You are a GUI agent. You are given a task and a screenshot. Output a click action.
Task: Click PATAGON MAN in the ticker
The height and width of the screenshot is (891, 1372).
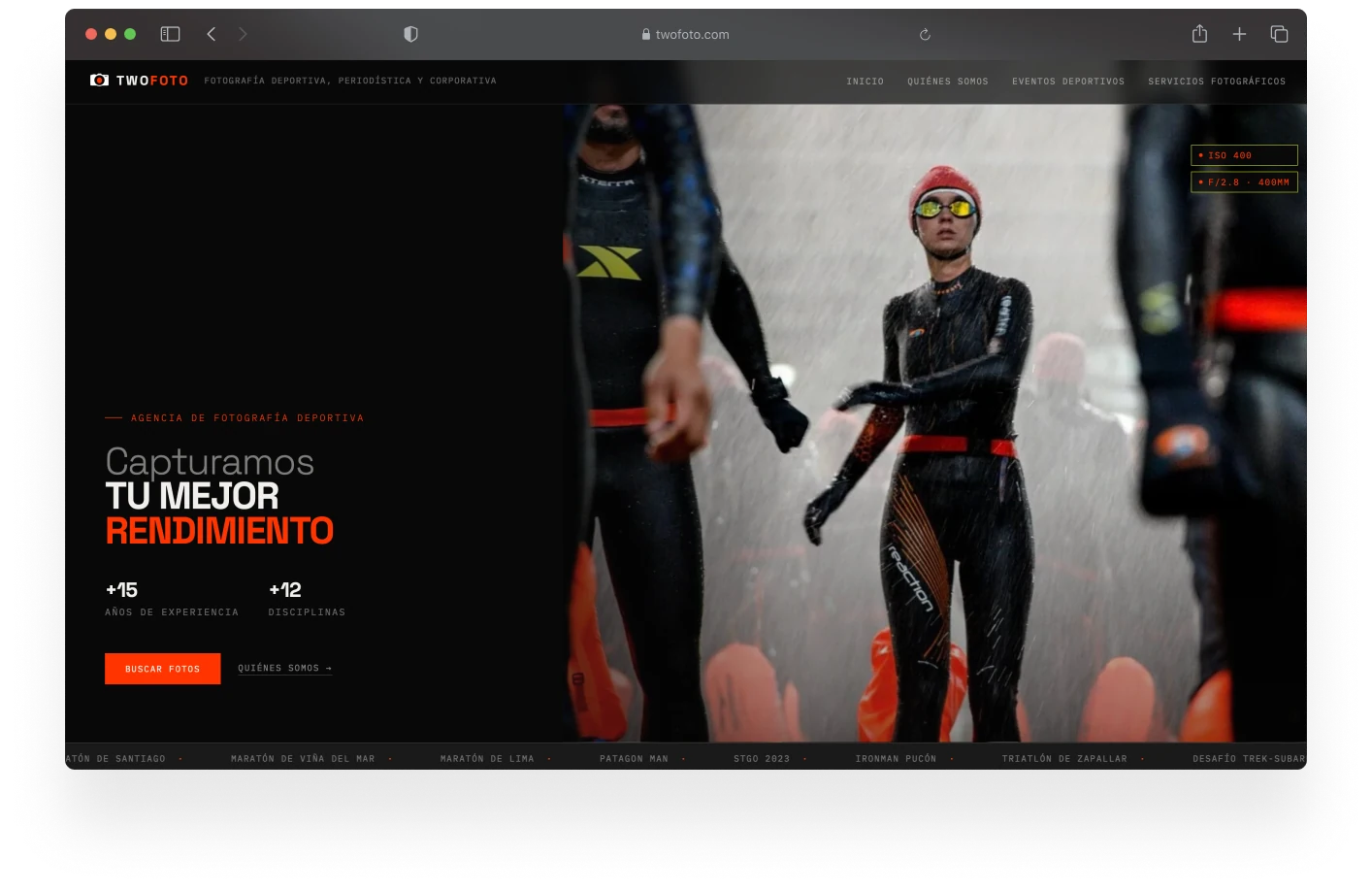pyautogui.click(x=634, y=759)
